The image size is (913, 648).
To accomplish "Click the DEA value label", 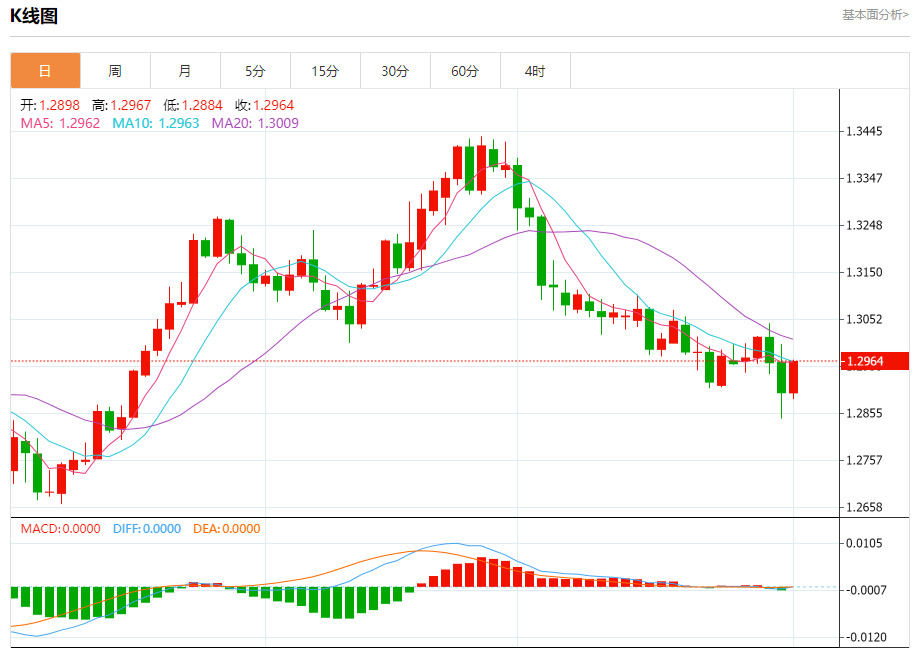I will pos(225,529).
